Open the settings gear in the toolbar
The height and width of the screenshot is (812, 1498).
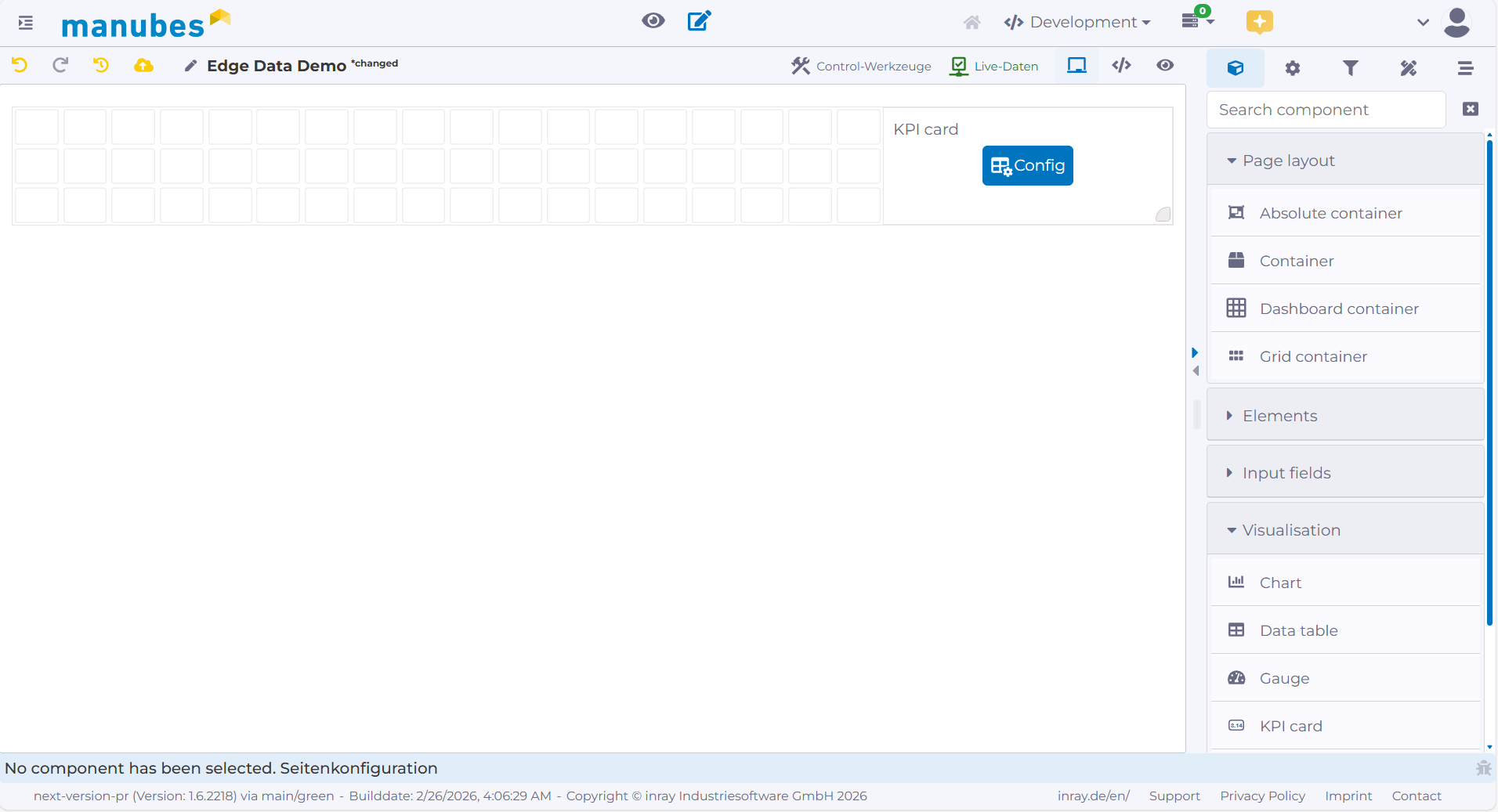point(1293,68)
